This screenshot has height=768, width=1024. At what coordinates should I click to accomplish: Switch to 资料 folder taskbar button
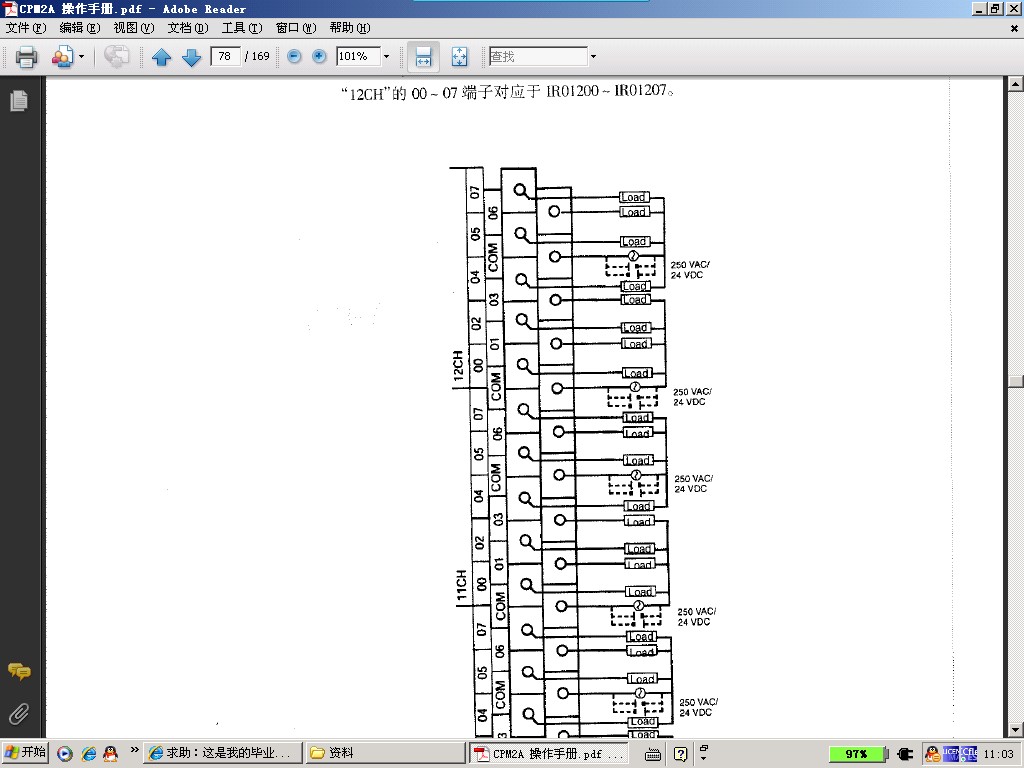(x=384, y=753)
